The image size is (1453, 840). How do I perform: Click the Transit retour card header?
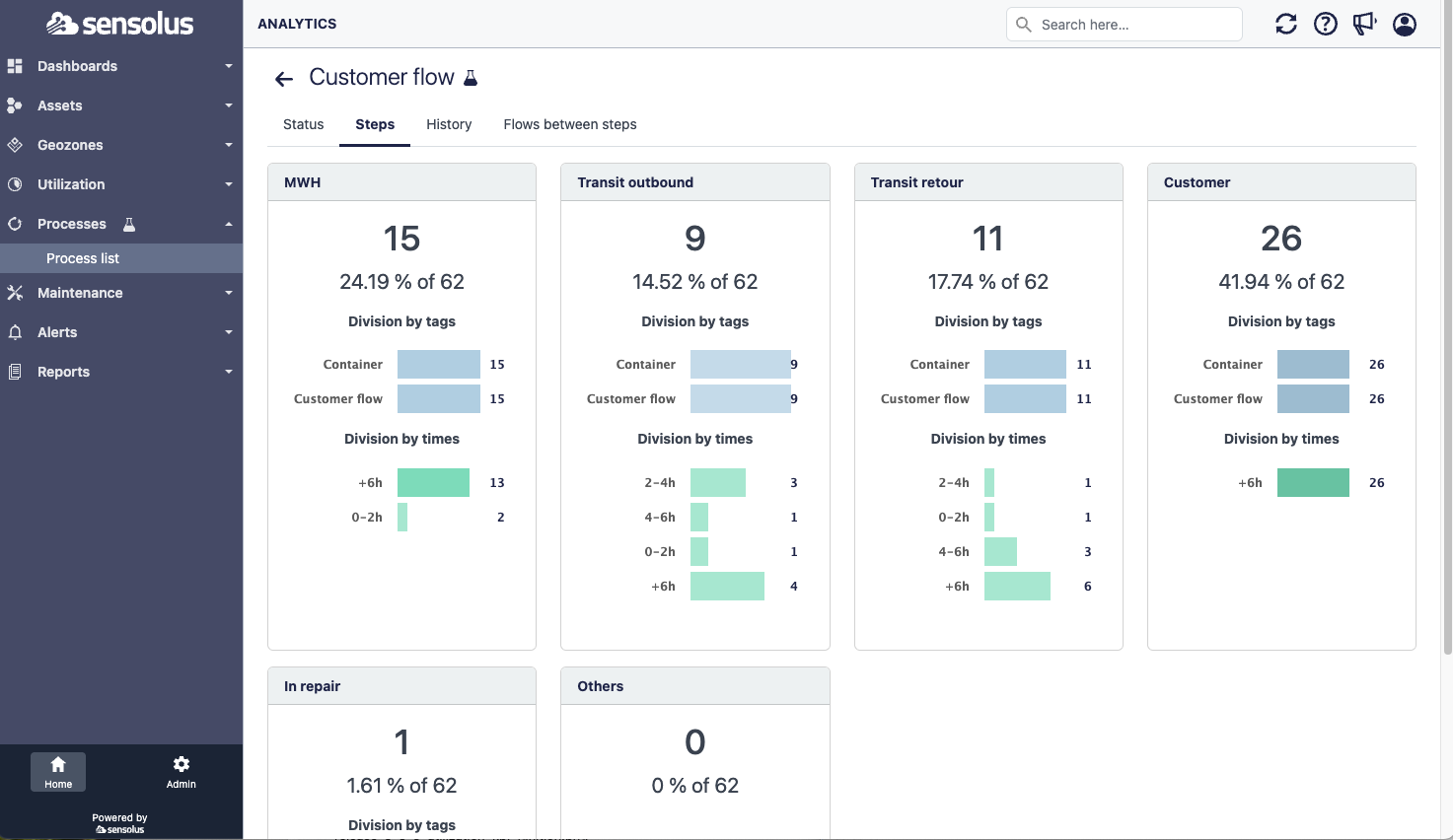pos(988,182)
